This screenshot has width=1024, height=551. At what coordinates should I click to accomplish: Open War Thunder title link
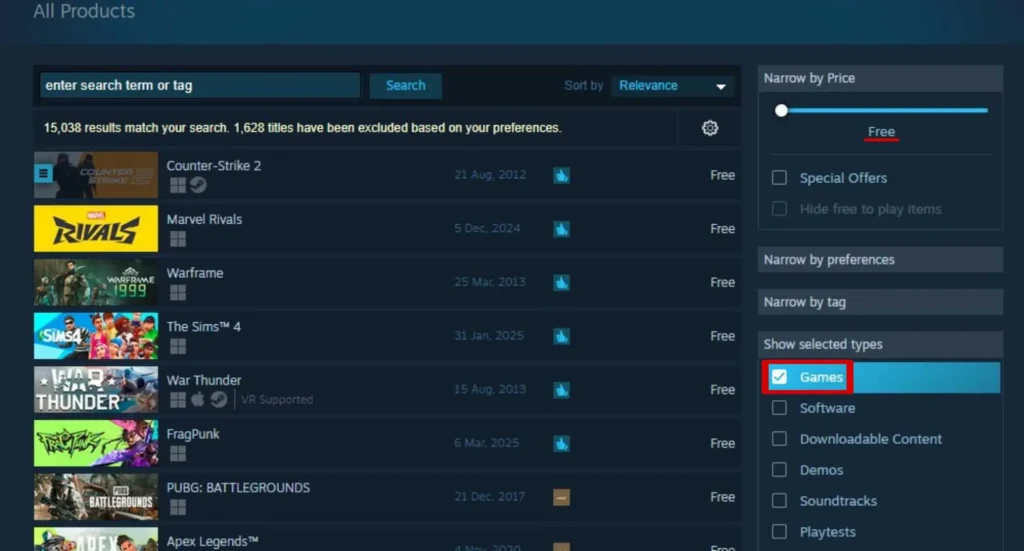click(204, 380)
